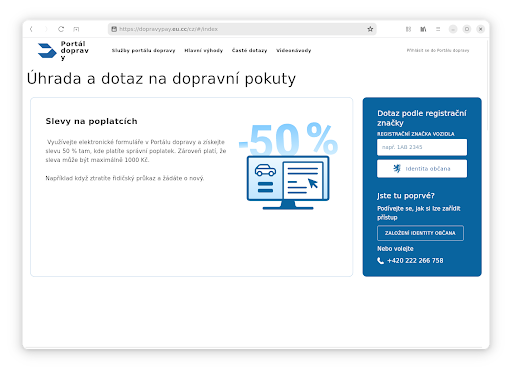The width and height of the screenshot is (512, 374).
Task: Click Založení identity občana button
Action: coord(420,233)
